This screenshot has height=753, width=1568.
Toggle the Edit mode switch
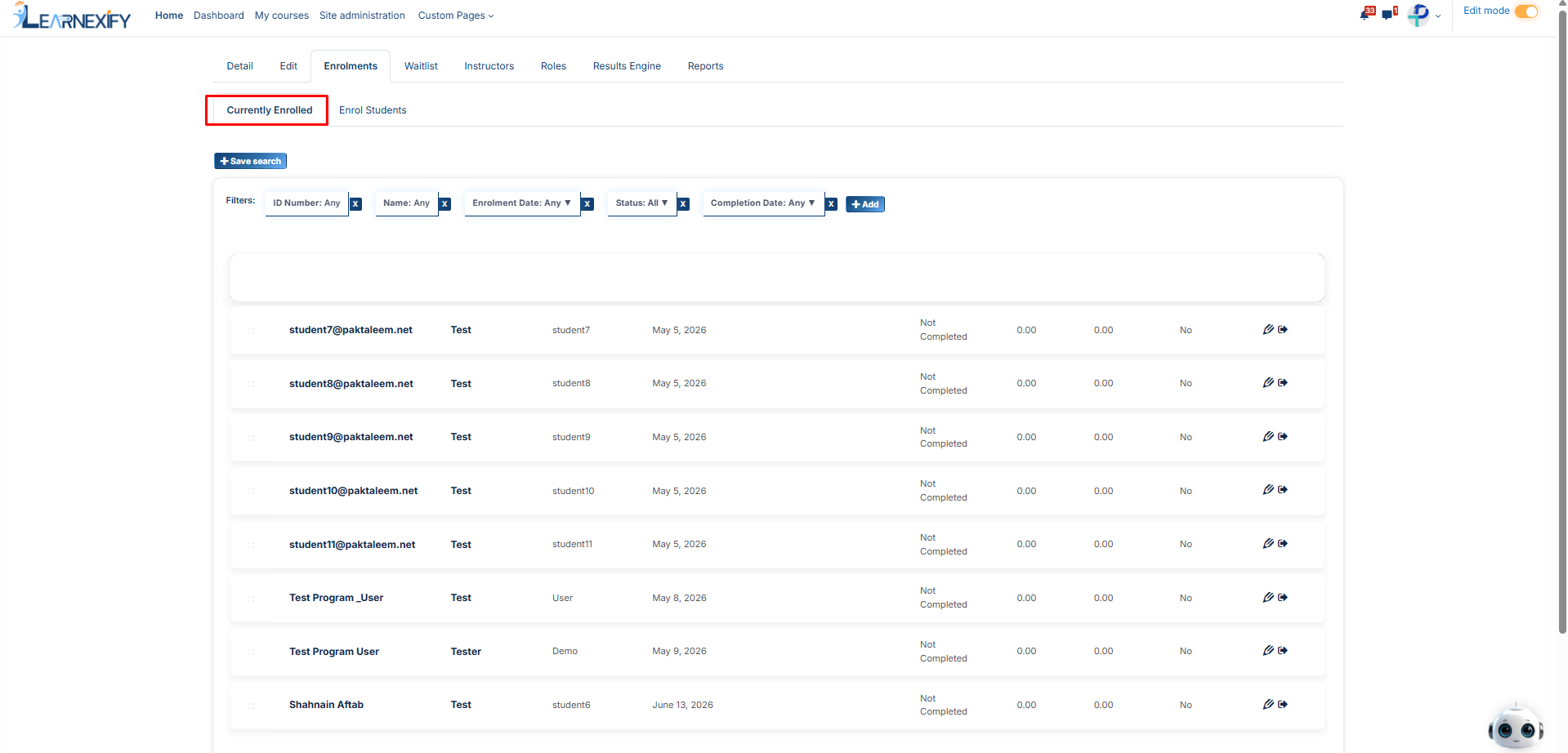click(x=1526, y=11)
